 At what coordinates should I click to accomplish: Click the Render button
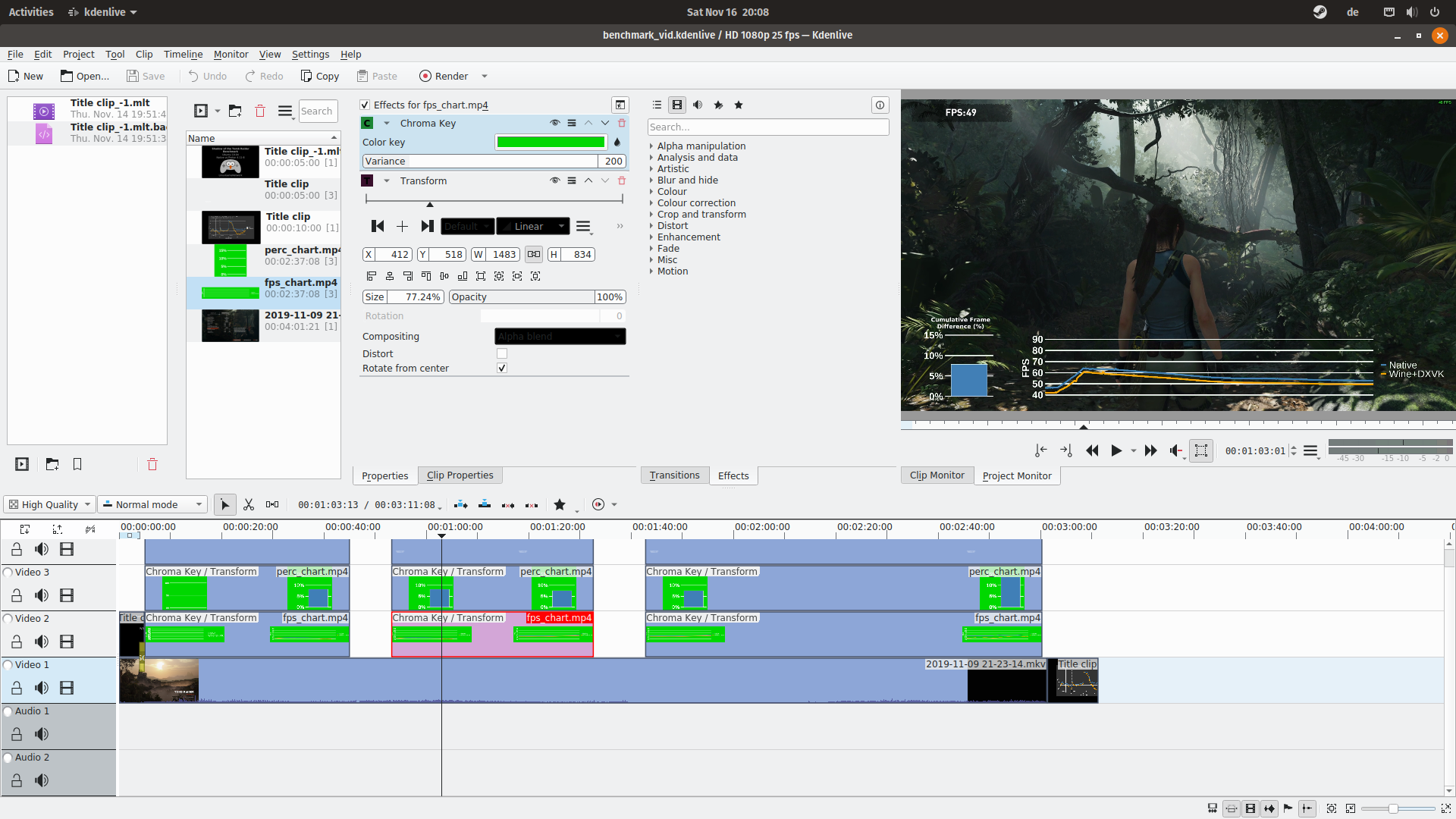[x=444, y=77]
